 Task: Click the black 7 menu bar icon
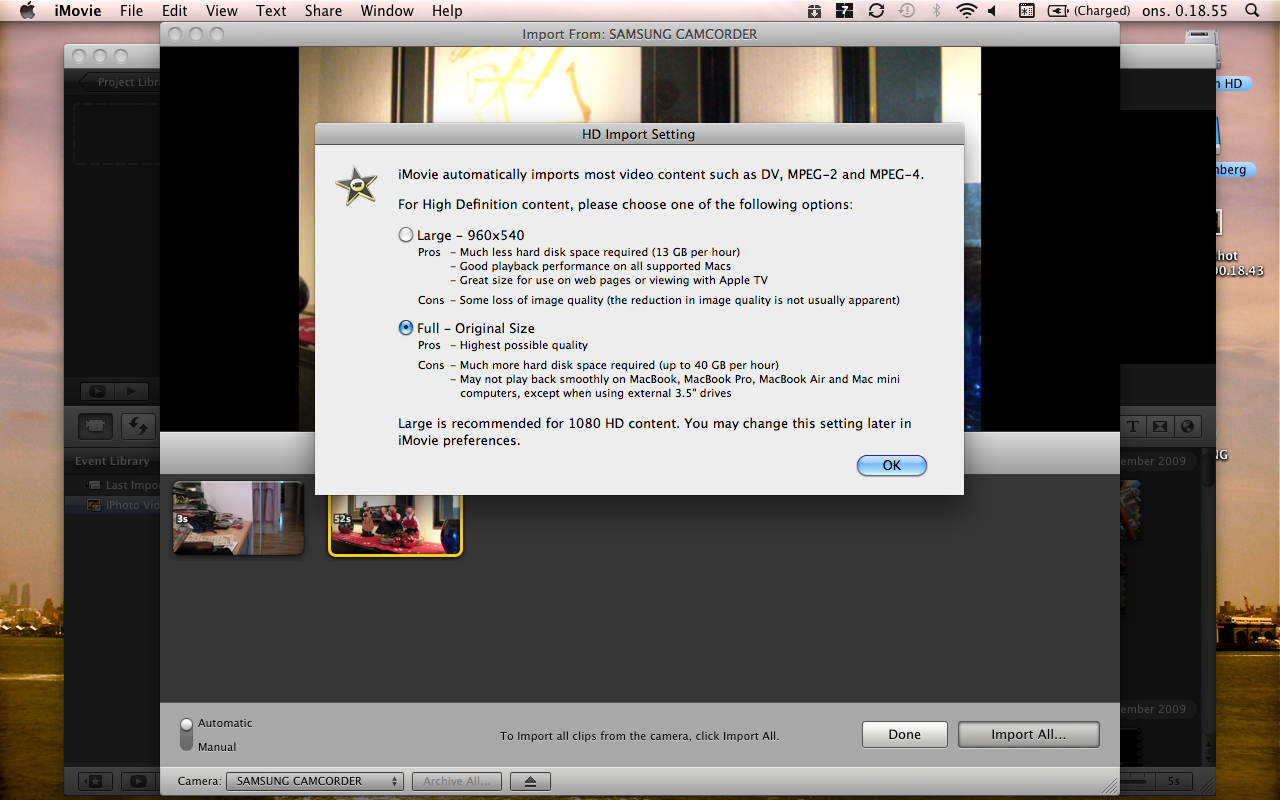tap(846, 11)
